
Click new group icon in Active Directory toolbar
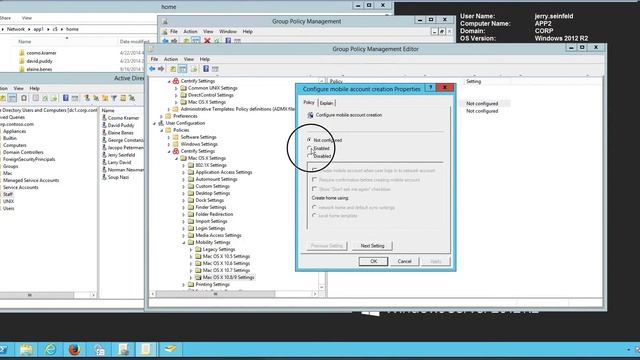[x=96, y=98]
